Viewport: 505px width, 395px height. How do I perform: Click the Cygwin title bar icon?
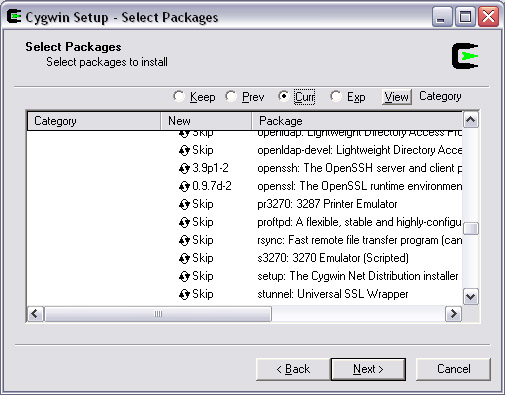(14, 17)
